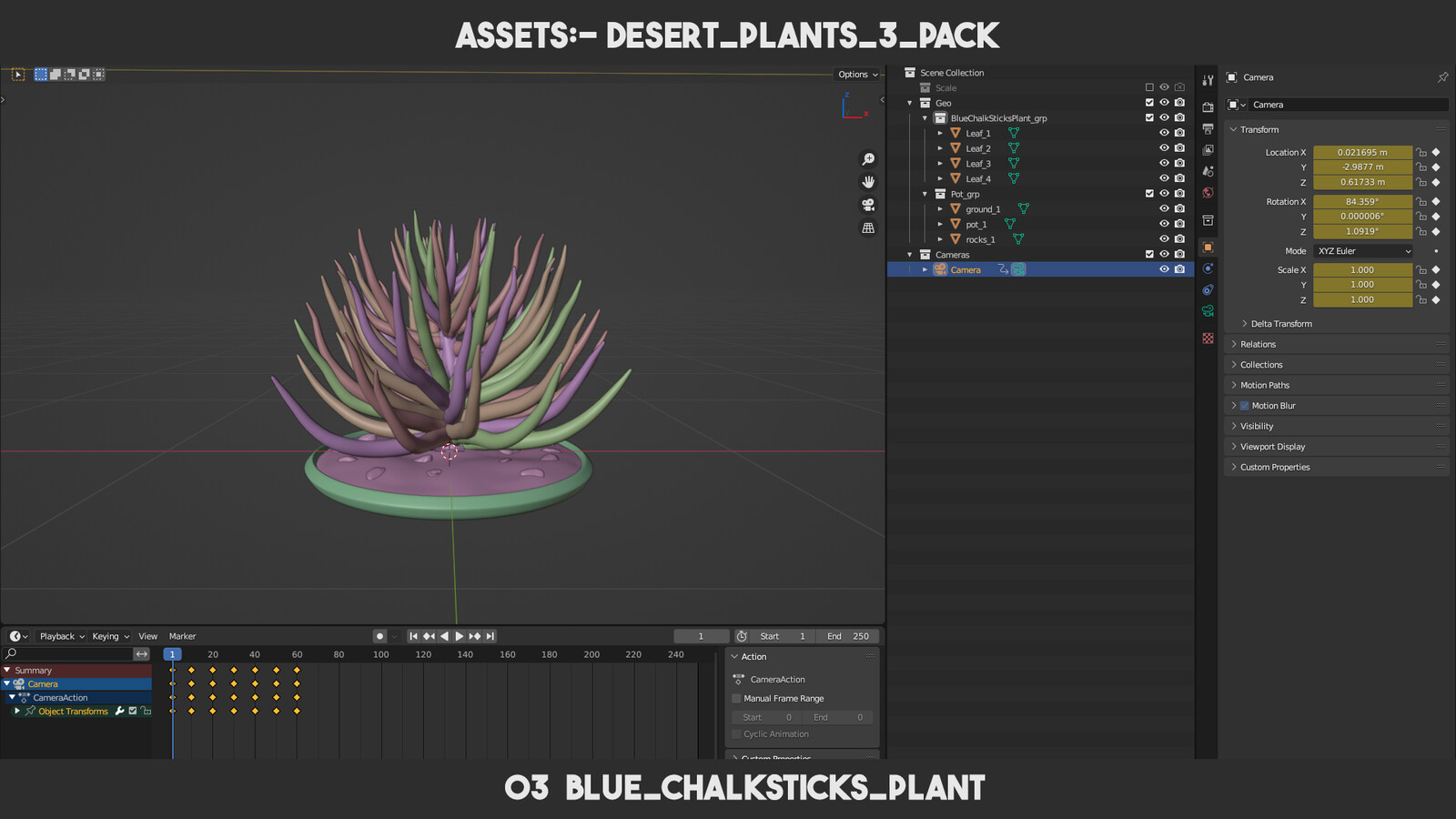This screenshot has width=1456, height=819.
Task: Toggle auto keying record button
Action: [x=379, y=636]
